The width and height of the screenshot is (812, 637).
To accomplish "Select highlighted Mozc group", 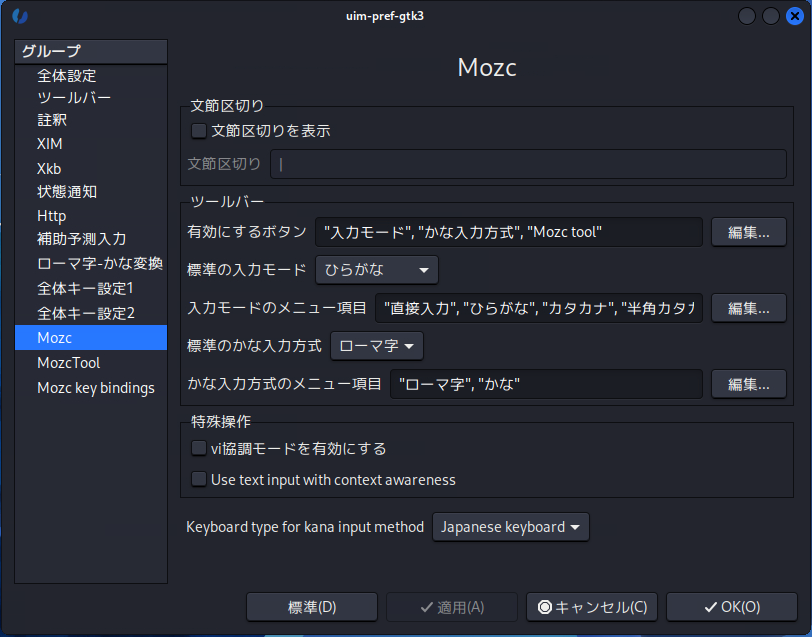I will point(91,338).
